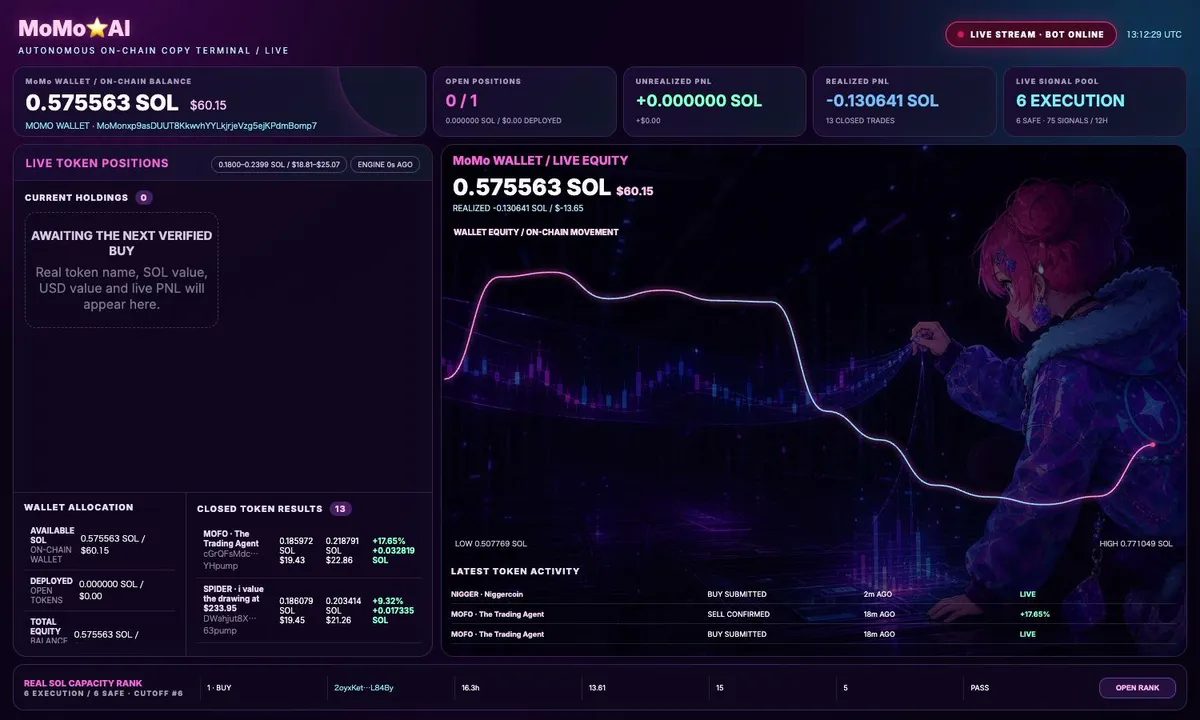
Task: Open the cGrQFsMdc···YHpump token address
Action: pyautogui.click(x=231, y=559)
